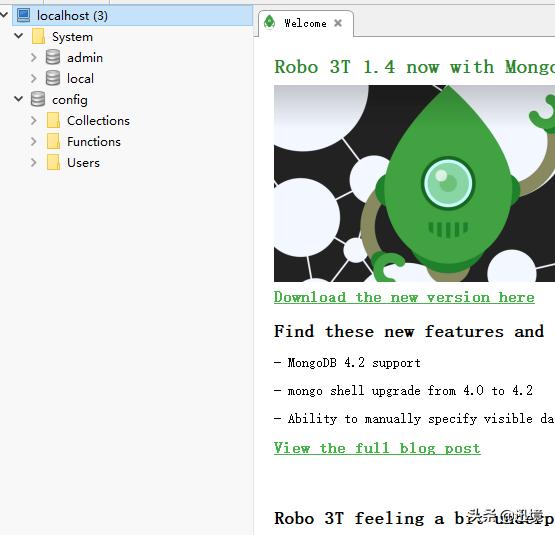This screenshot has width=555, height=535.
Task: Select the localhost (3) label
Action: [72, 16]
